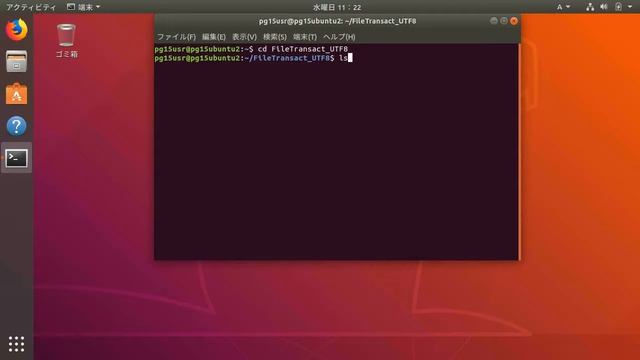This screenshot has width=640, height=360.
Task: Maximize the terminal window
Action: click(x=504, y=20)
